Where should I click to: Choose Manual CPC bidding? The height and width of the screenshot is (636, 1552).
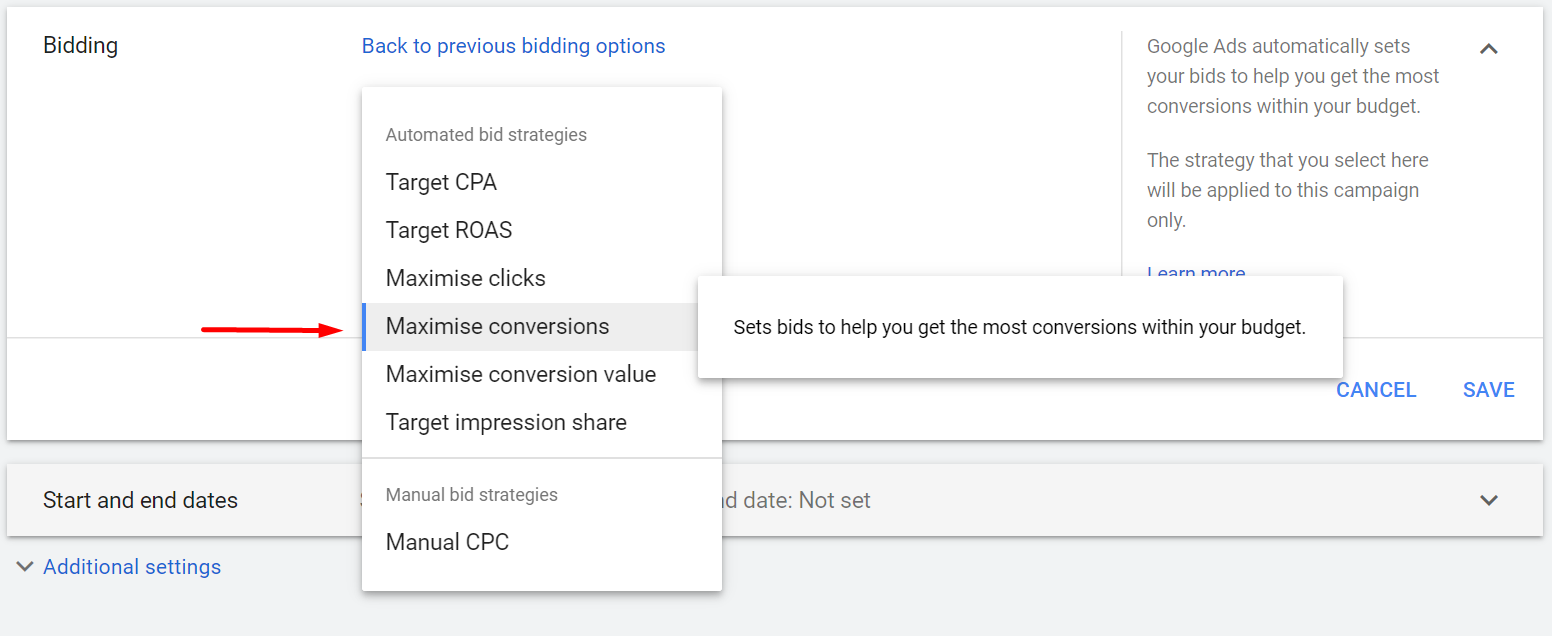(x=448, y=541)
